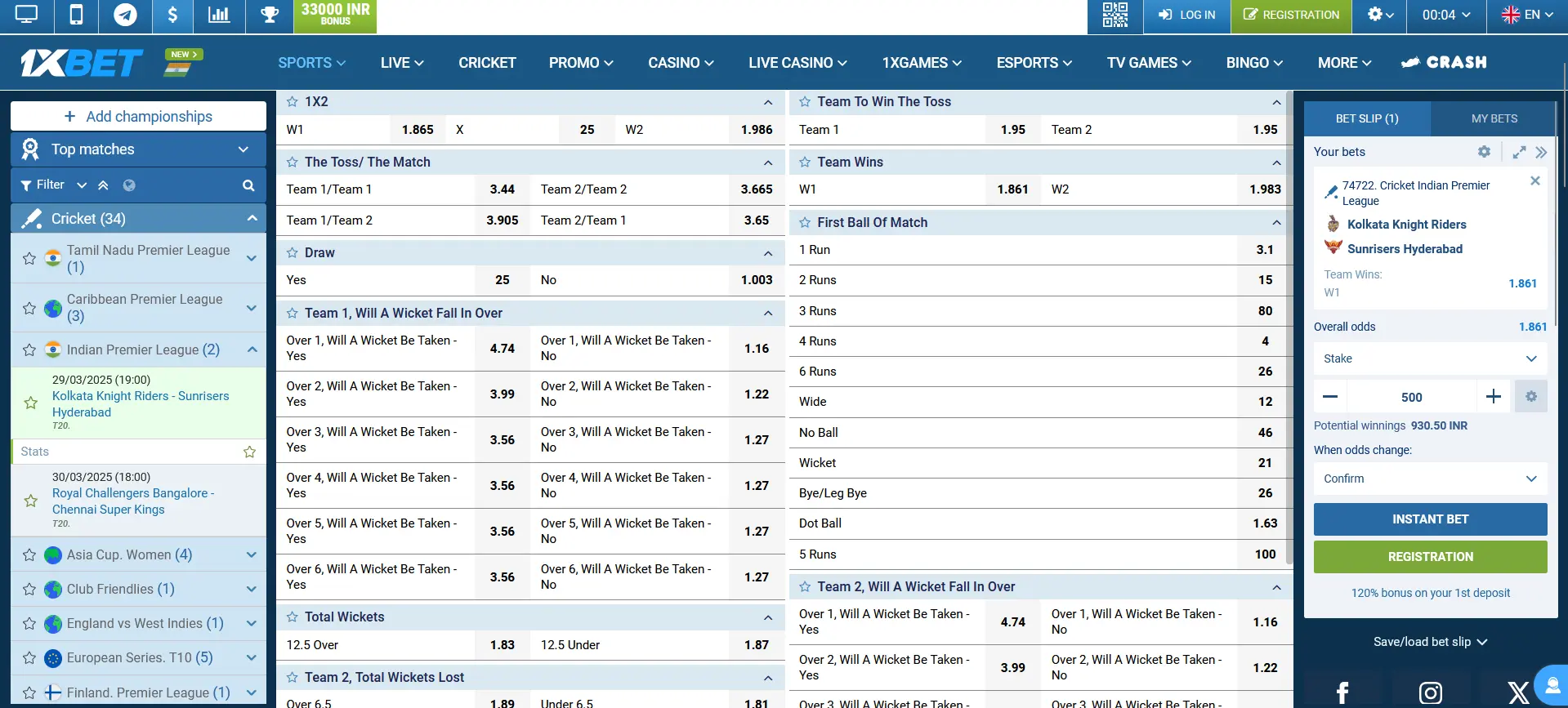
Task: Open bet slip settings gear icon
Action: pos(1484,152)
